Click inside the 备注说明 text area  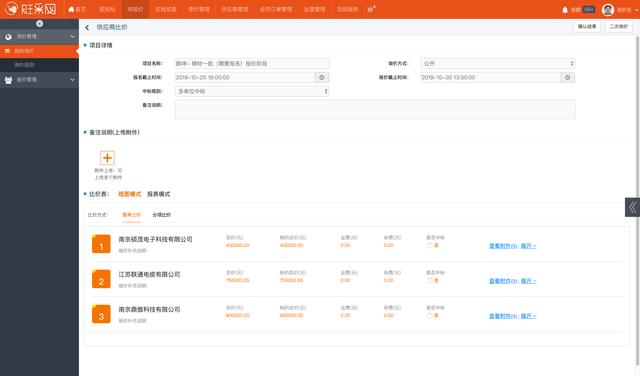375,109
